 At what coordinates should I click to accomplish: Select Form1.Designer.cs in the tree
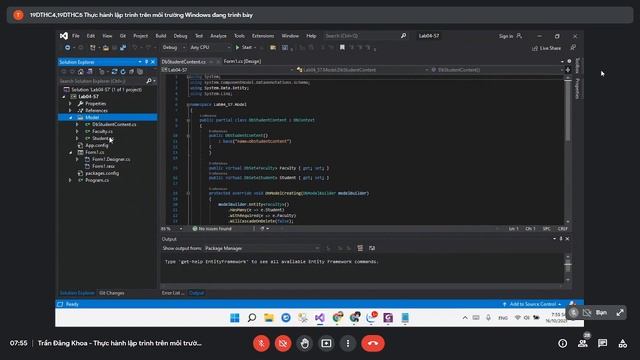(111, 159)
